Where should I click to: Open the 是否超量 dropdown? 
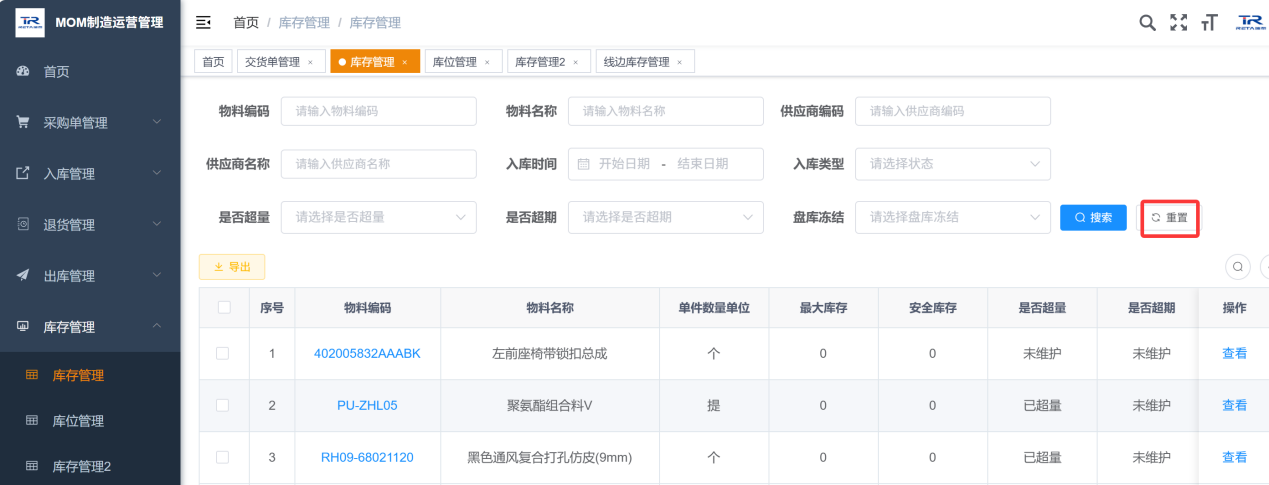pos(379,217)
